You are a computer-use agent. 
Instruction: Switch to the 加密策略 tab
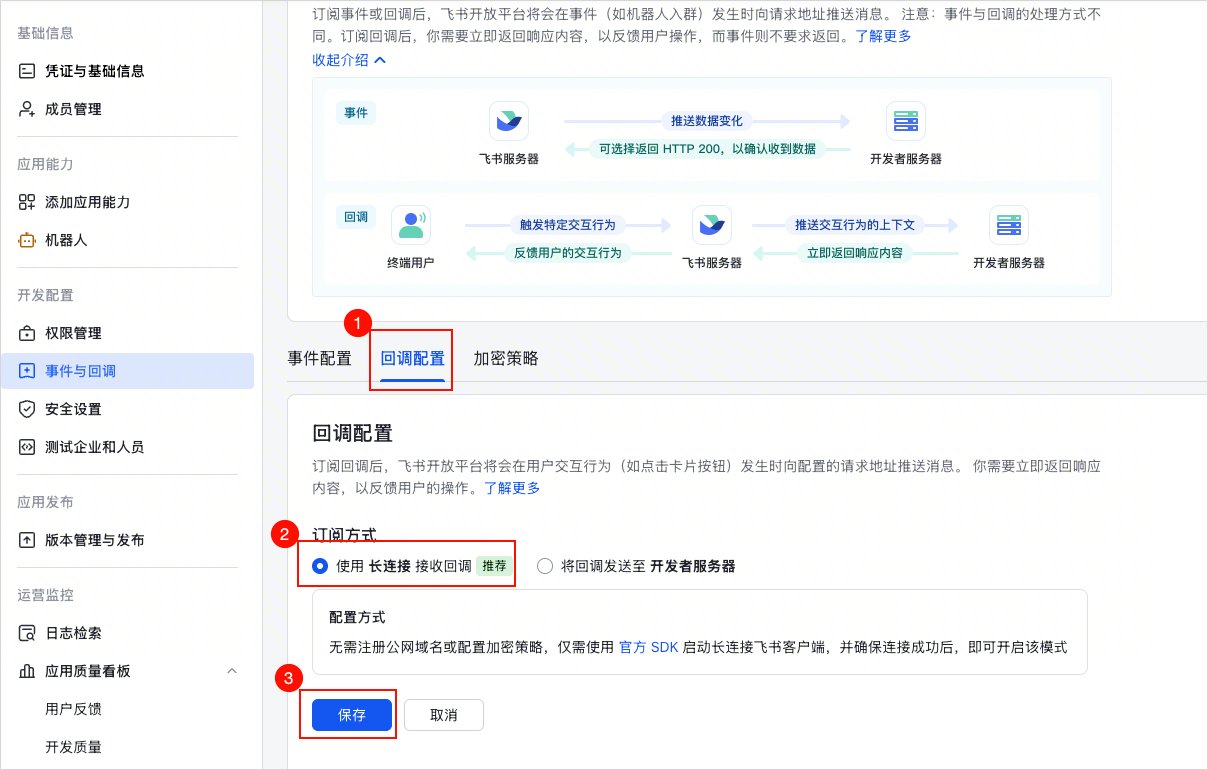(x=506, y=358)
